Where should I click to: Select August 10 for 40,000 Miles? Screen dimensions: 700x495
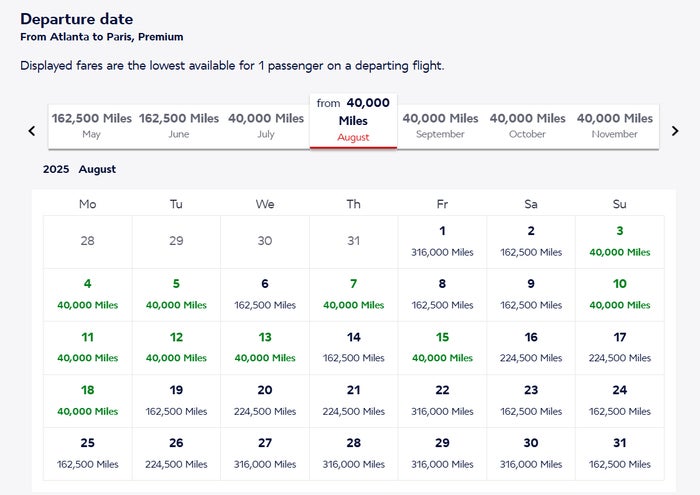click(620, 295)
